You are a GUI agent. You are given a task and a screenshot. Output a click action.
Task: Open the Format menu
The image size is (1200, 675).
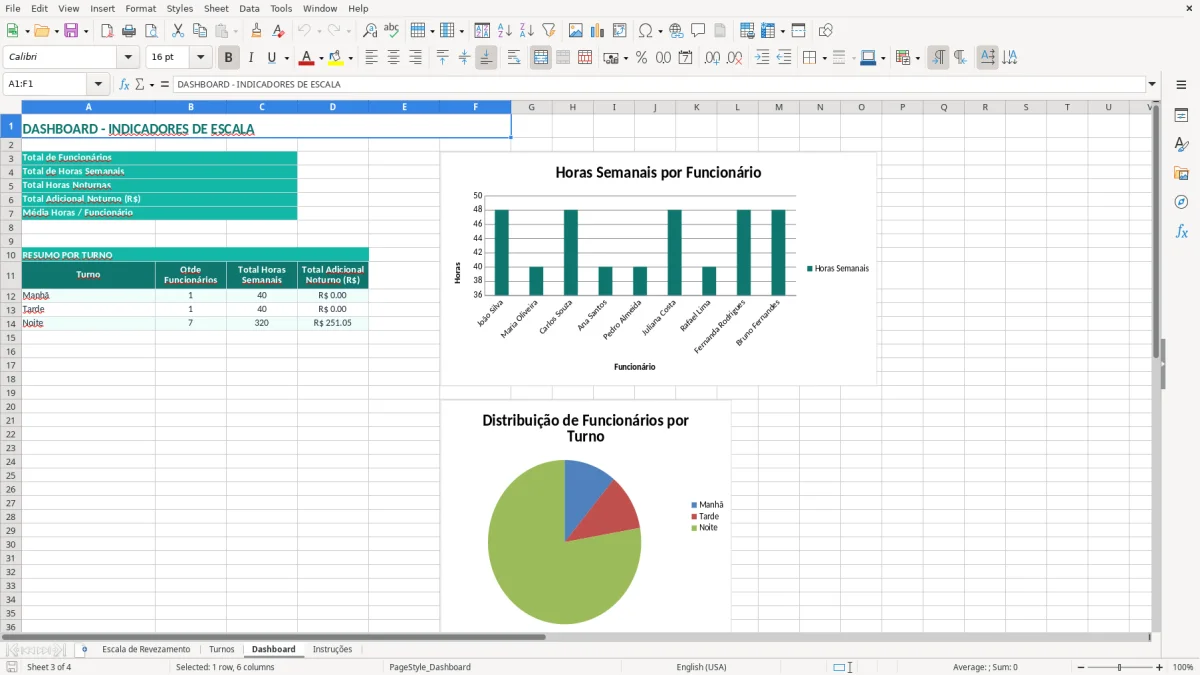[x=140, y=8]
